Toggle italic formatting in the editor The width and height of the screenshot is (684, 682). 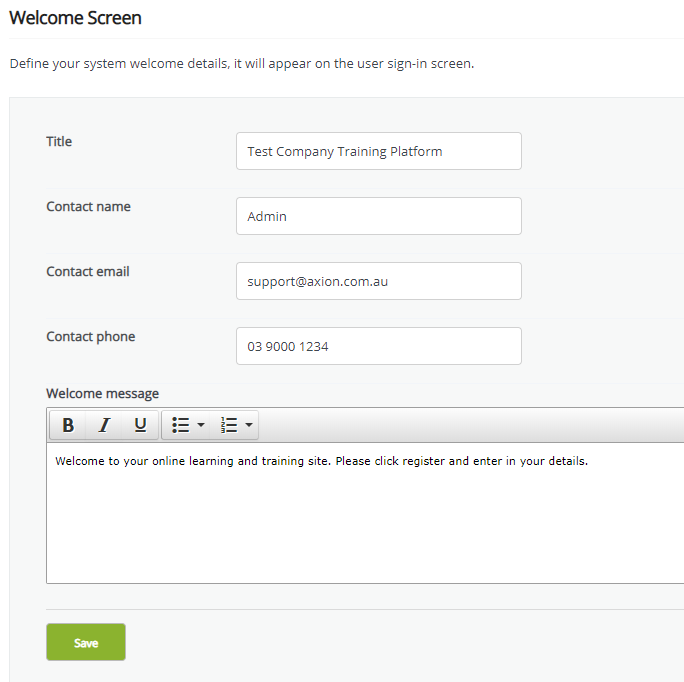(x=104, y=425)
